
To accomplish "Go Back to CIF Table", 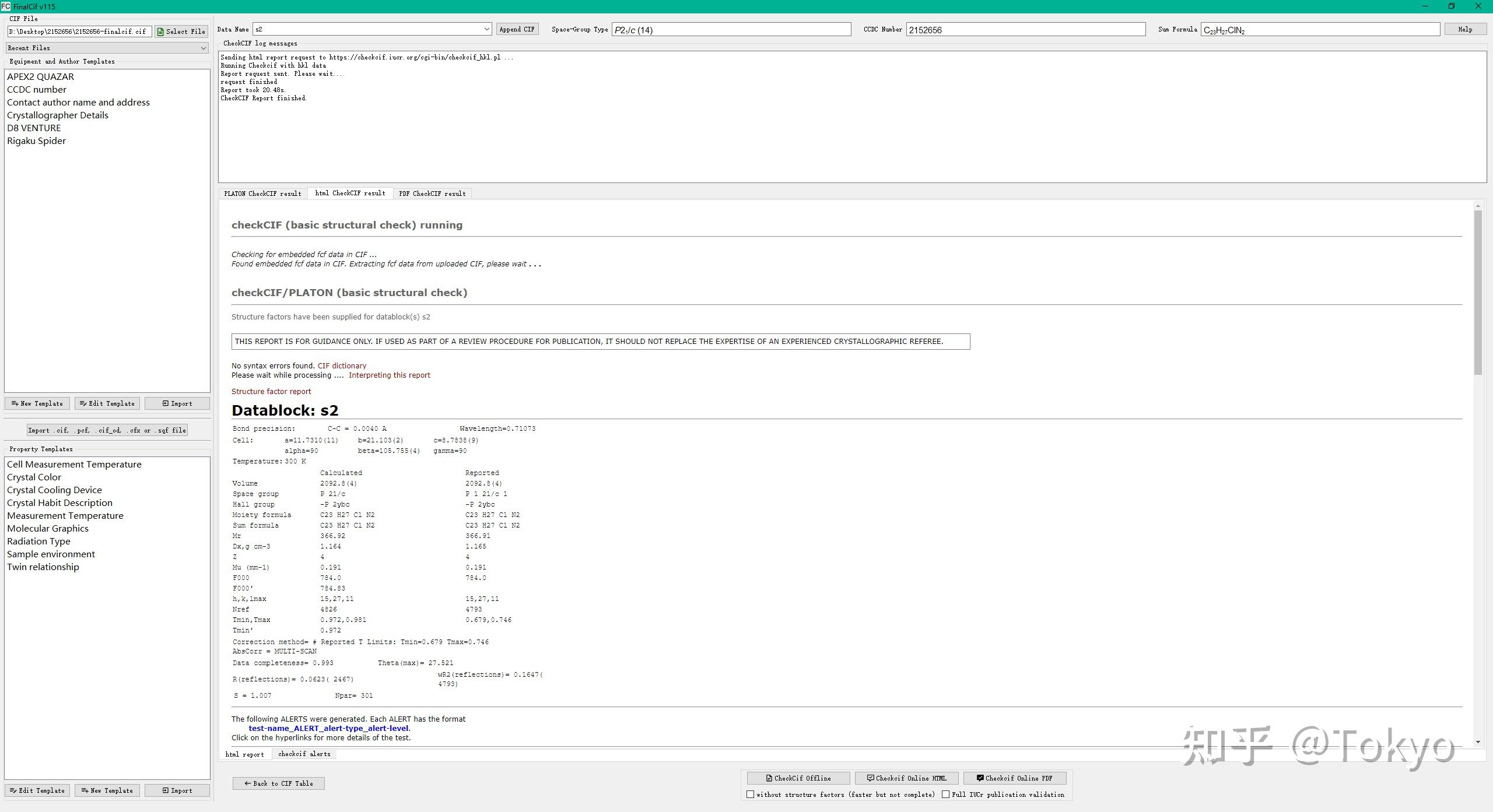I will 278,783.
